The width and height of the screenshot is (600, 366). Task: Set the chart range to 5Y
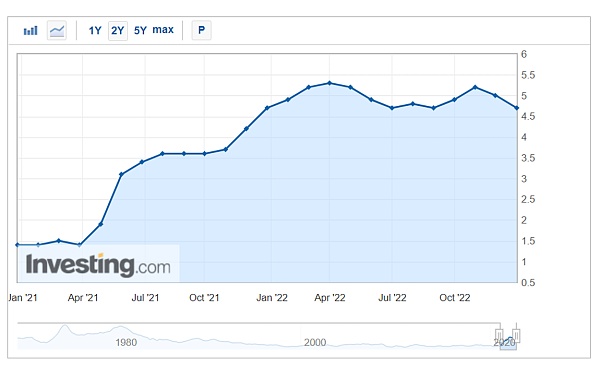[x=140, y=30]
